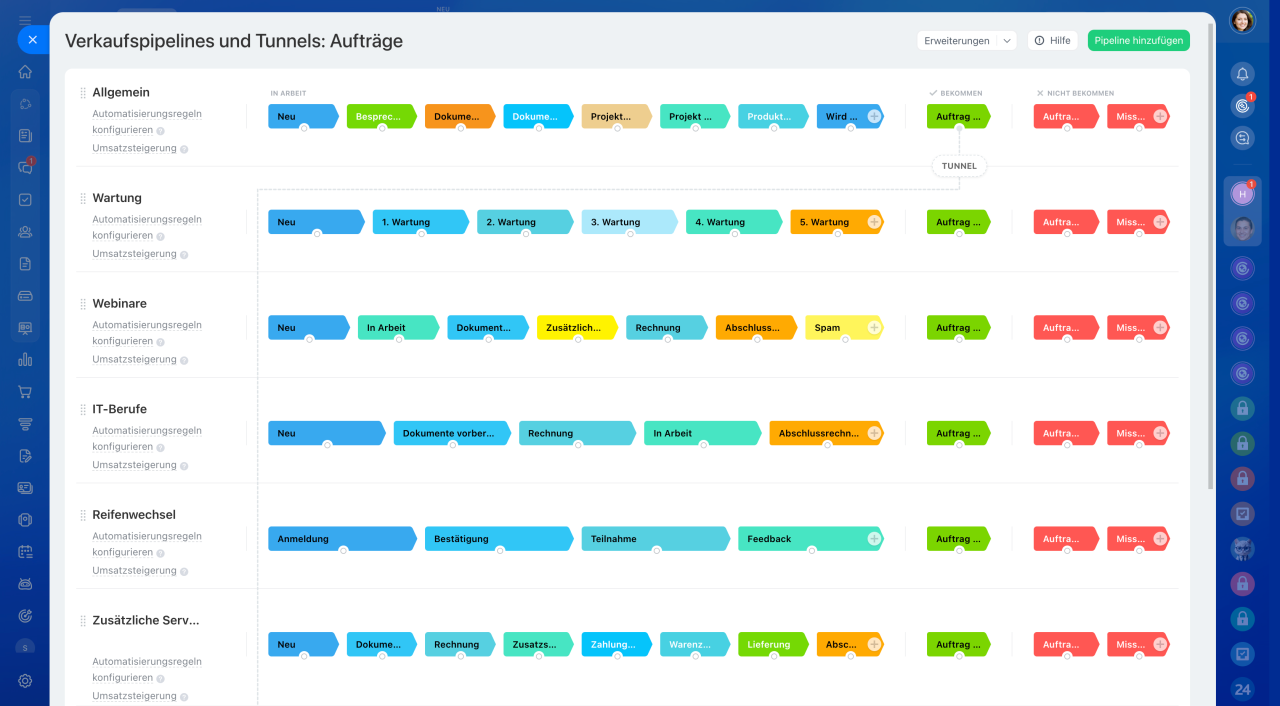
Task: Select the green Auftrag… won stage in Wartung
Action: pyautogui.click(x=958, y=222)
